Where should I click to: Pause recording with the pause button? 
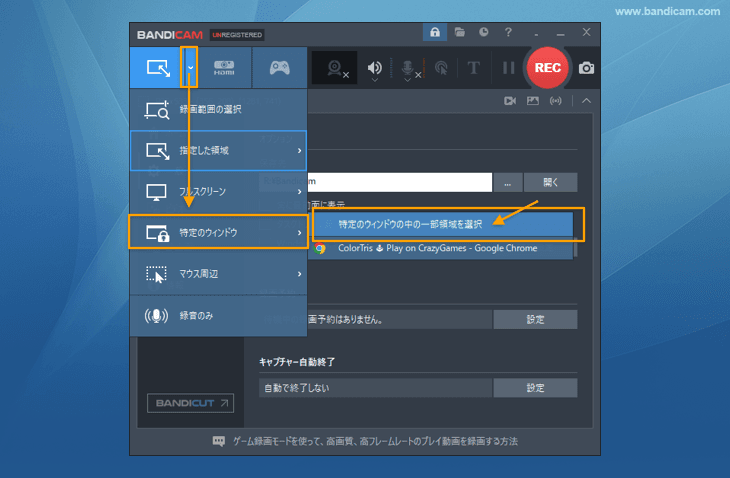coord(508,68)
